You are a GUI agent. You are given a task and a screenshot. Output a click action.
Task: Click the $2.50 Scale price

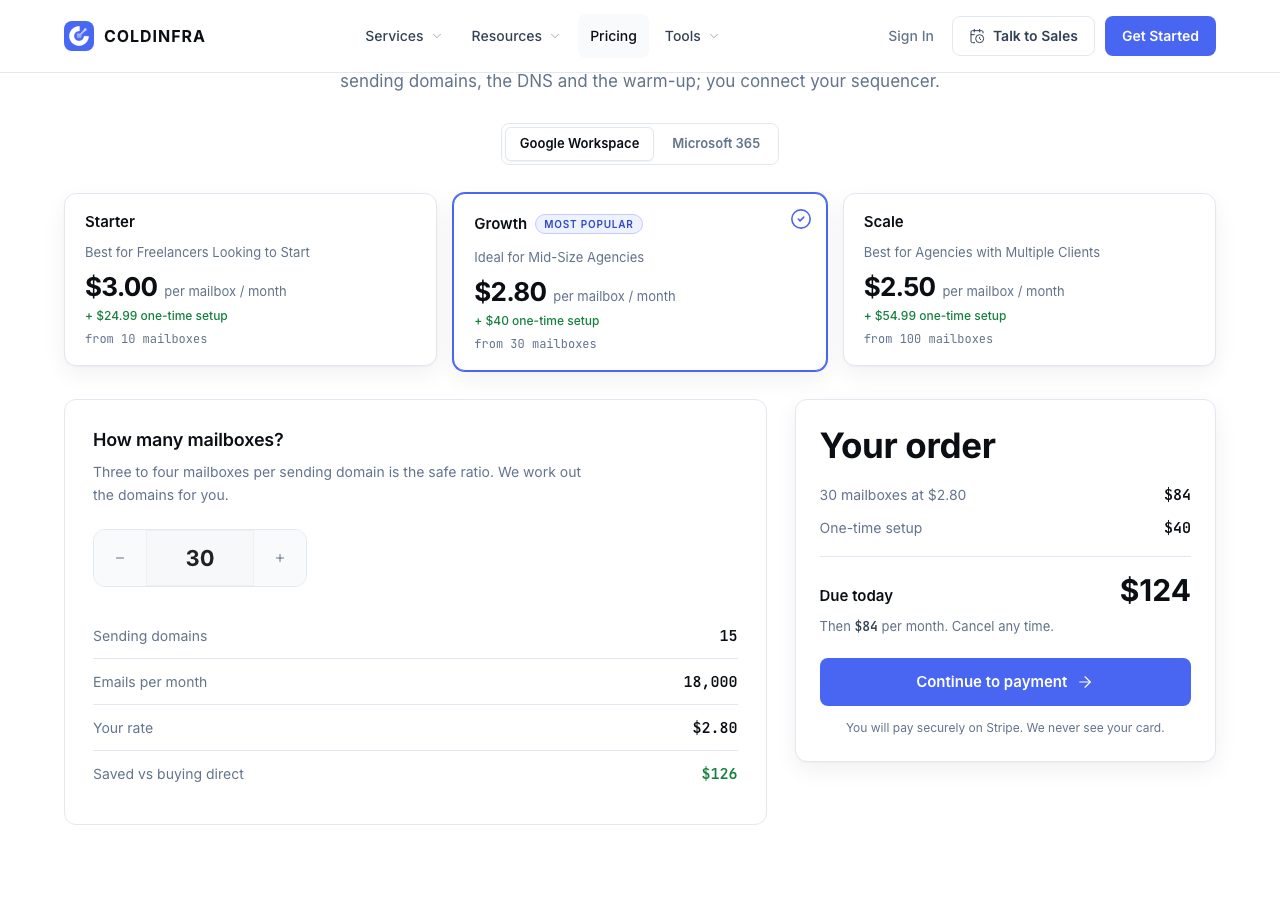pyautogui.click(x=900, y=287)
